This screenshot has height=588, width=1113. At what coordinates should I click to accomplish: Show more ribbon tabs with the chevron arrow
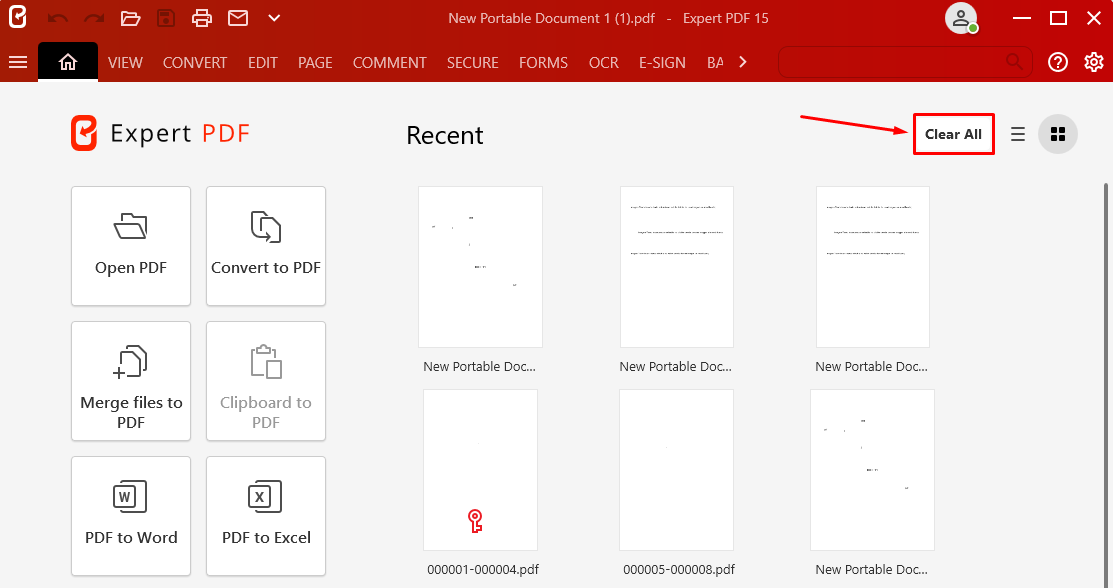pyautogui.click(x=743, y=62)
